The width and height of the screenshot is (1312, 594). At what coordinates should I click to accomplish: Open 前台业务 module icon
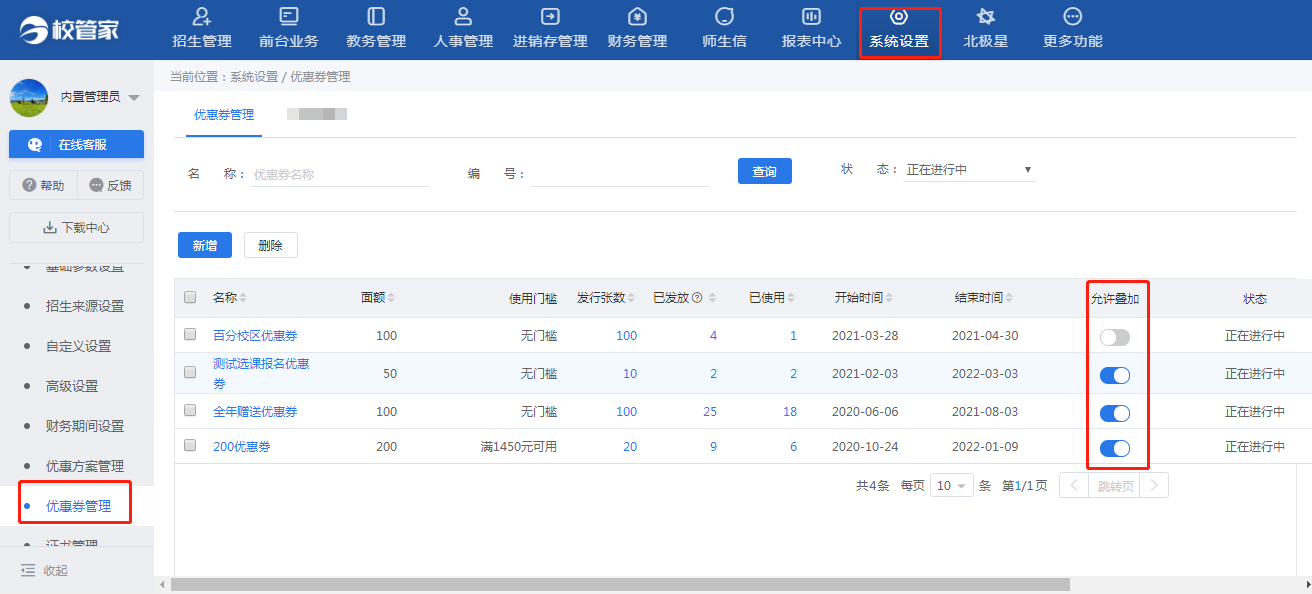[288, 17]
